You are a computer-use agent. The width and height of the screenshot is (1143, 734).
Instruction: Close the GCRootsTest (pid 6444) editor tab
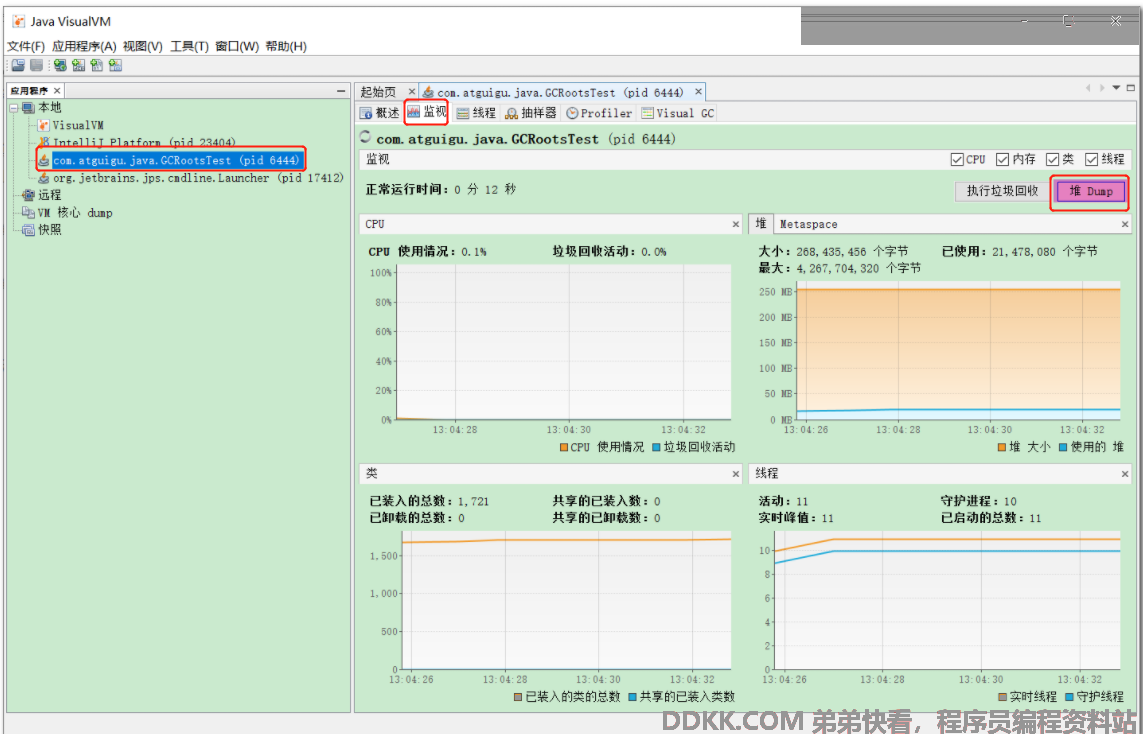pyautogui.click(x=698, y=92)
